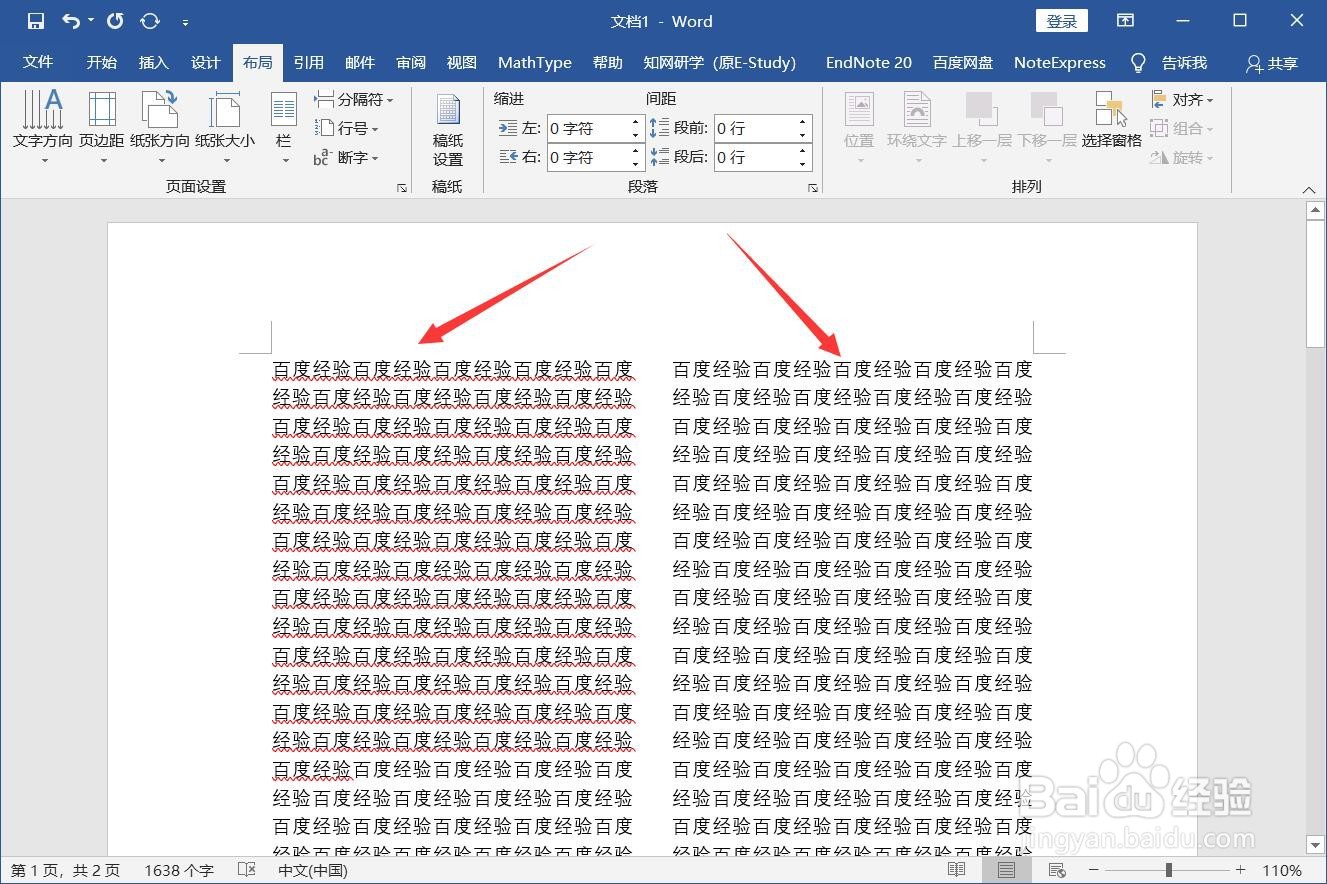The width and height of the screenshot is (1327, 884).
Task: Switch to the MathType tab
Action: (x=535, y=62)
